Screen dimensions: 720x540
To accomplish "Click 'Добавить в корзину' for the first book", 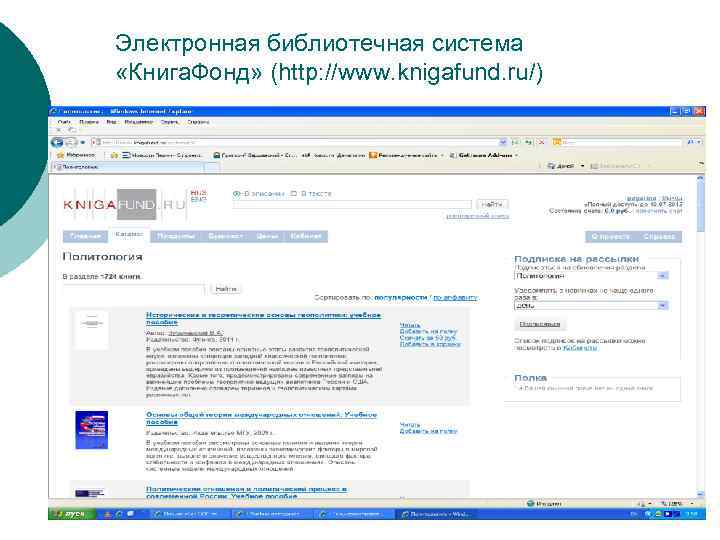I will tap(430, 344).
